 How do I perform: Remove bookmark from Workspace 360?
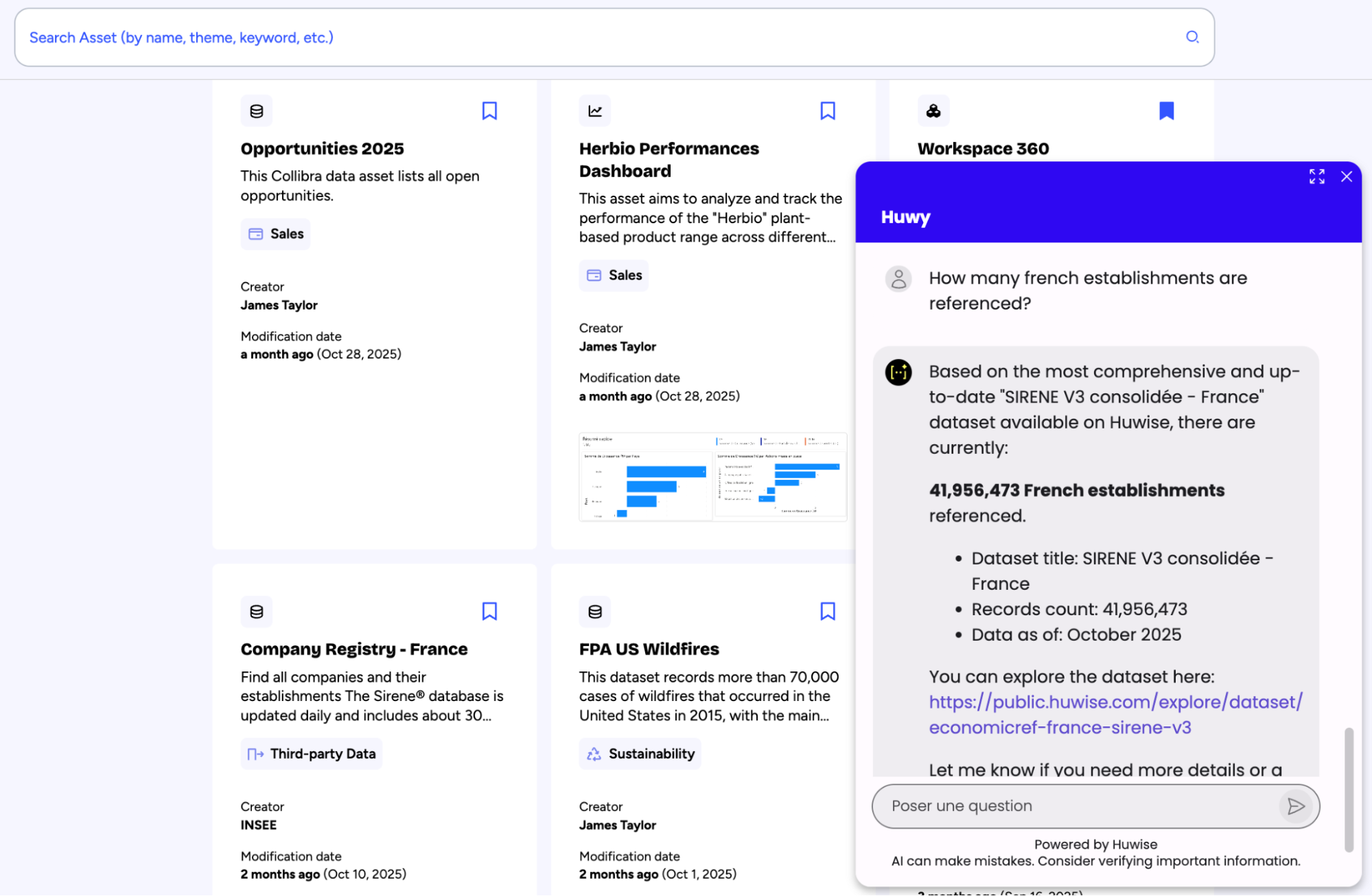1165,111
